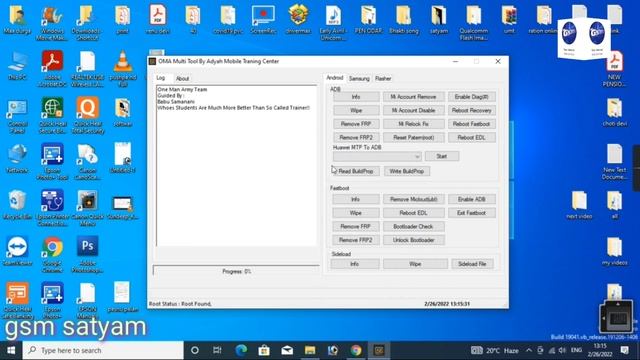Select the Samsung tab

pos(359,78)
